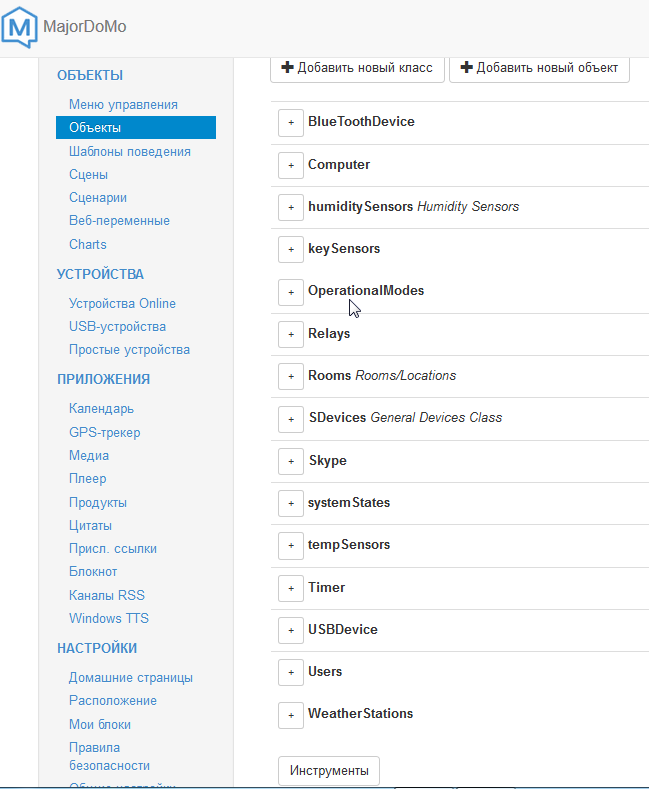Open Charts in the sidebar
The height and width of the screenshot is (789, 649).
pos(88,244)
